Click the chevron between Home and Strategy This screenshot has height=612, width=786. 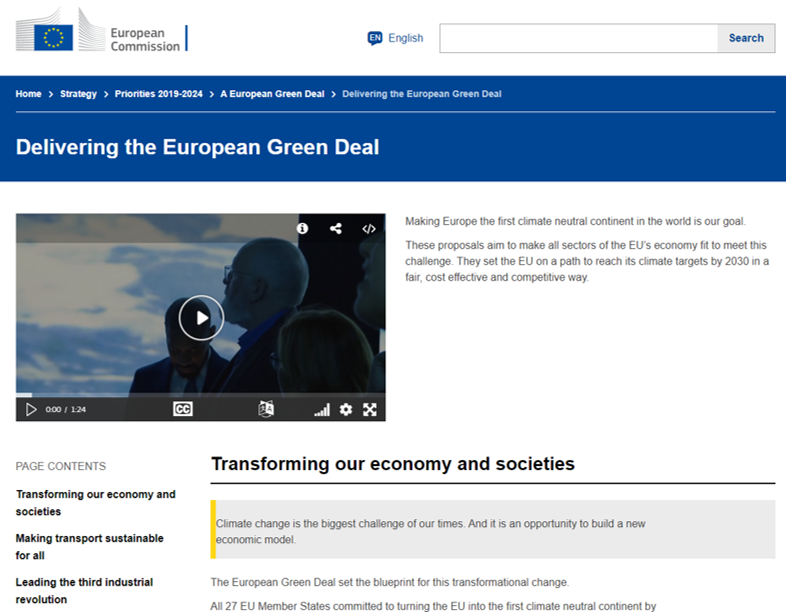click(51, 94)
